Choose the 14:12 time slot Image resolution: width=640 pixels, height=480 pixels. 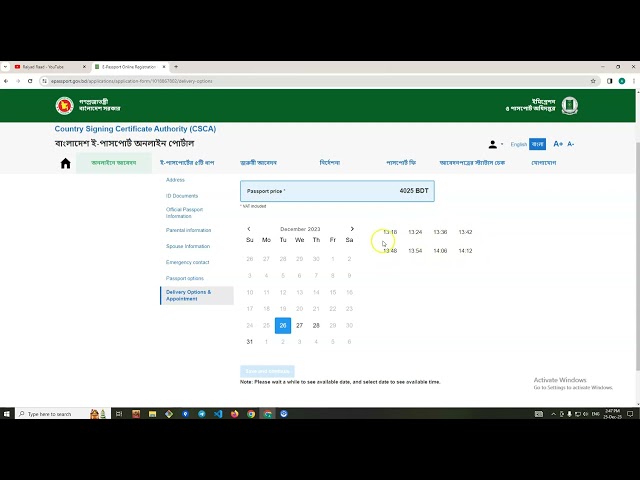click(465, 251)
